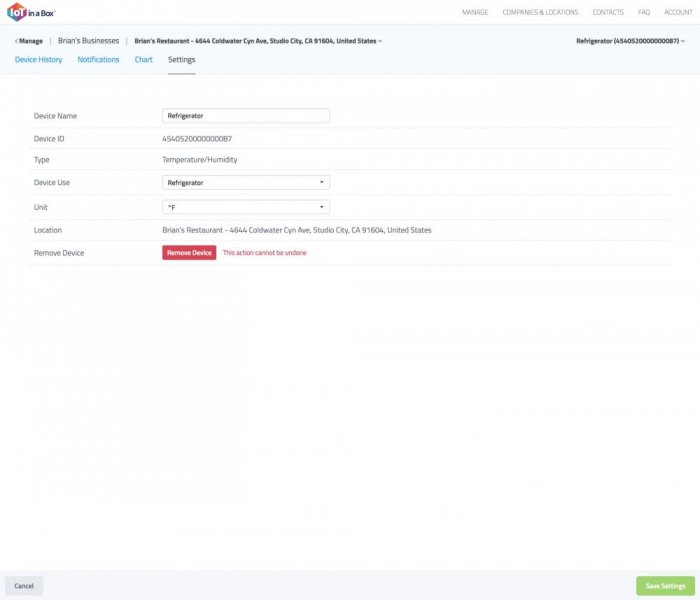This screenshot has height=600, width=700.
Task: Open the ACCOUNT menu
Action: pyautogui.click(x=678, y=13)
